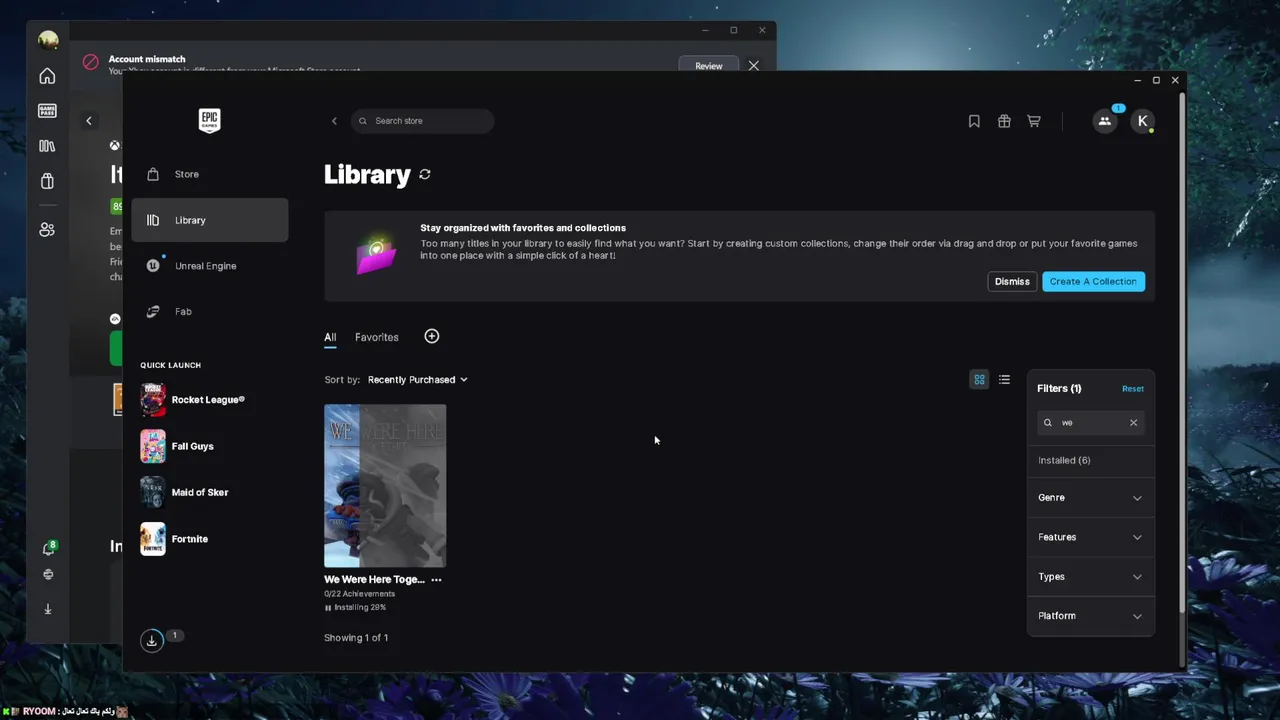1280x720 pixels.
Task: Switch to list view
Action: (1004, 379)
